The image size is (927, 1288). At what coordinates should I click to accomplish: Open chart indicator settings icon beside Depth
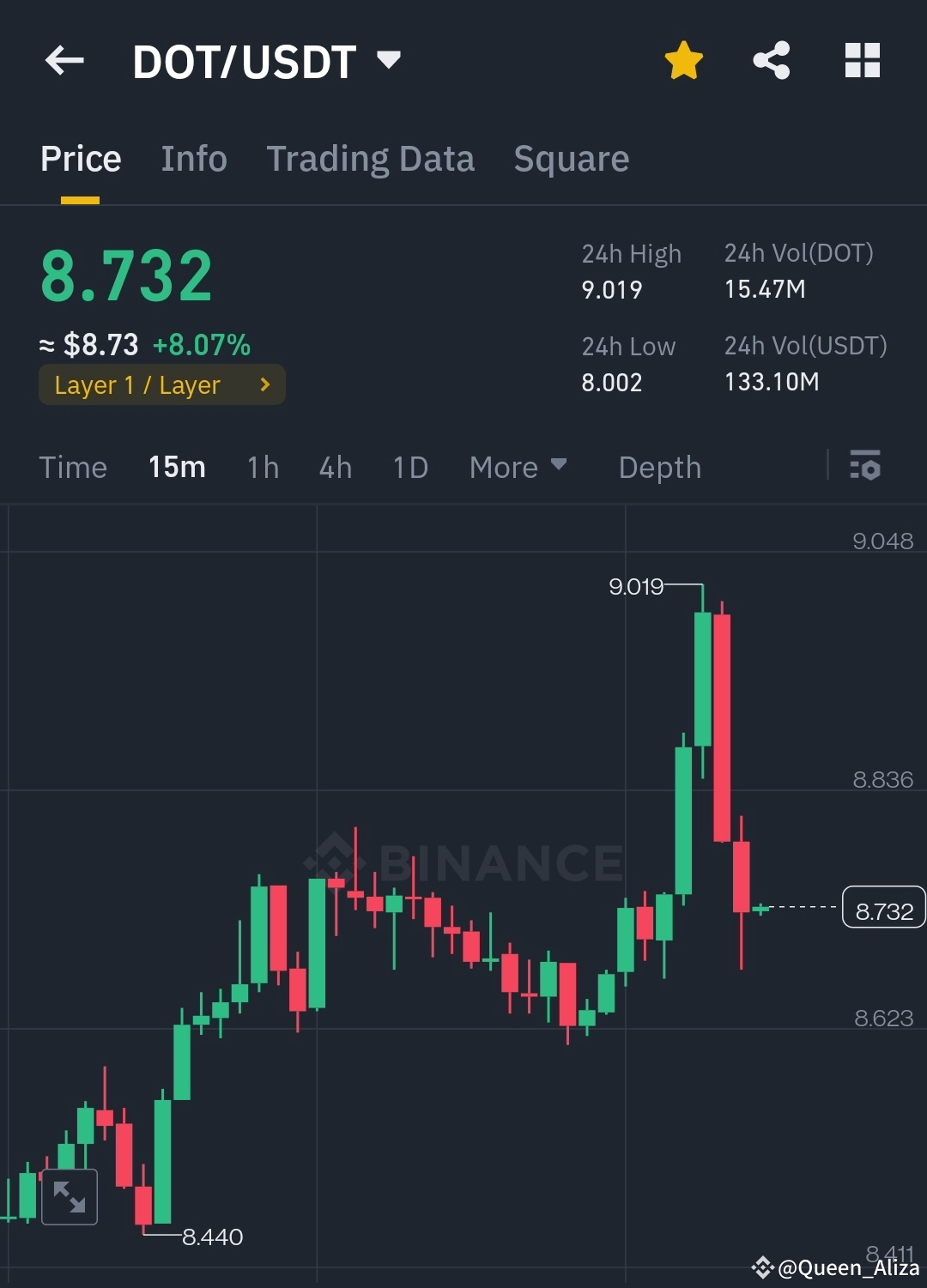coord(865,467)
